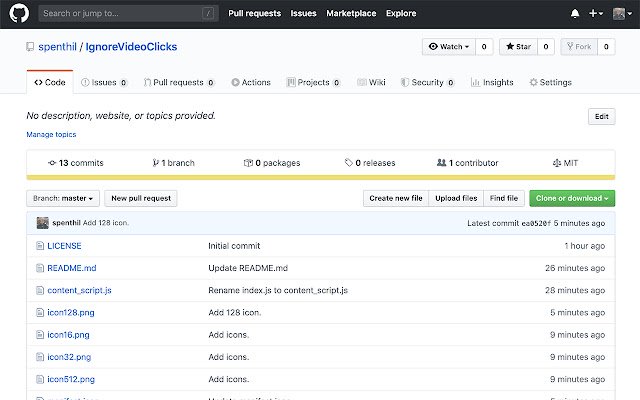The width and height of the screenshot is (640, 400).
Task: Star the repository
Action: coord(518,47)
